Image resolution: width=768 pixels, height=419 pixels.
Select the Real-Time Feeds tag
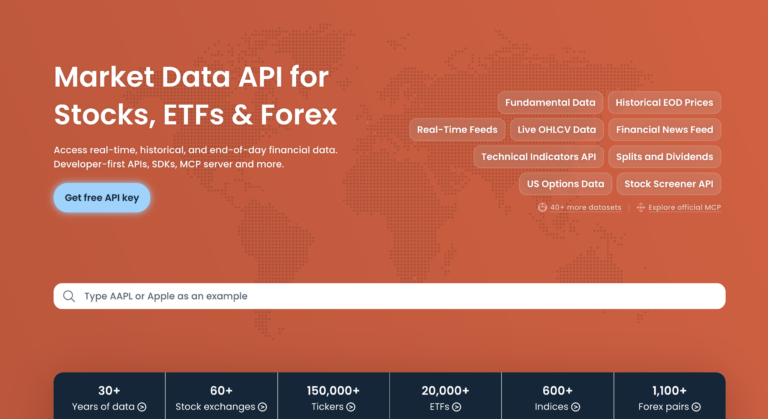click(x=457, y=129)
